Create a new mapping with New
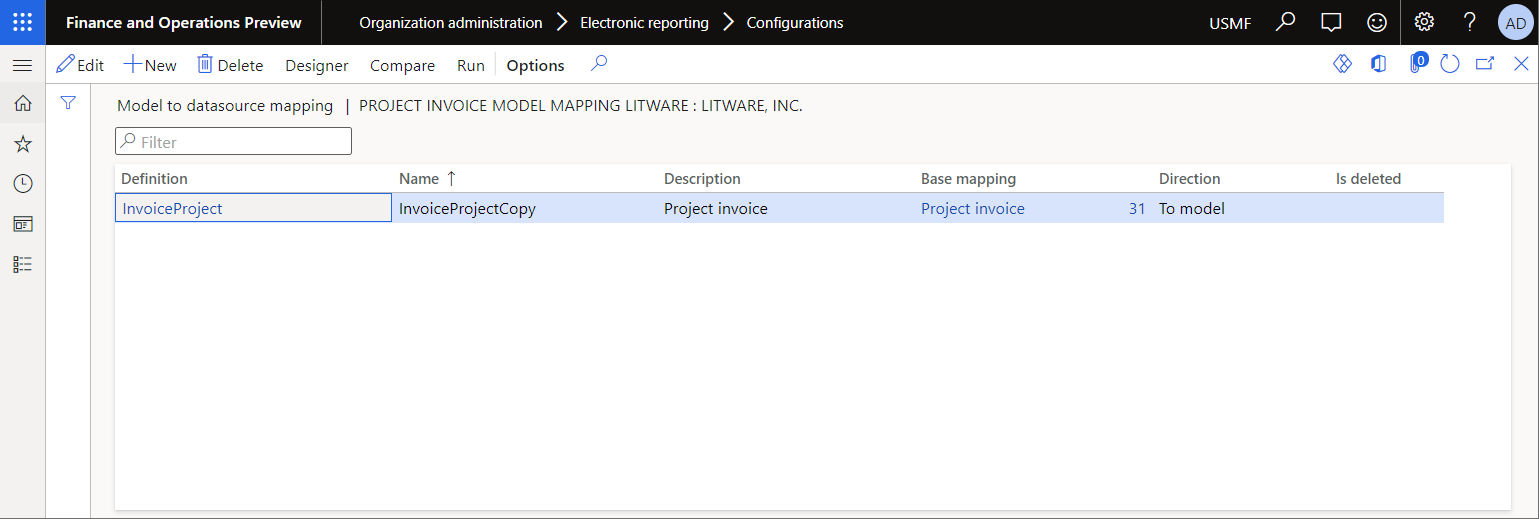Screen dimensions: 1539x519 (x=150, y=65)
